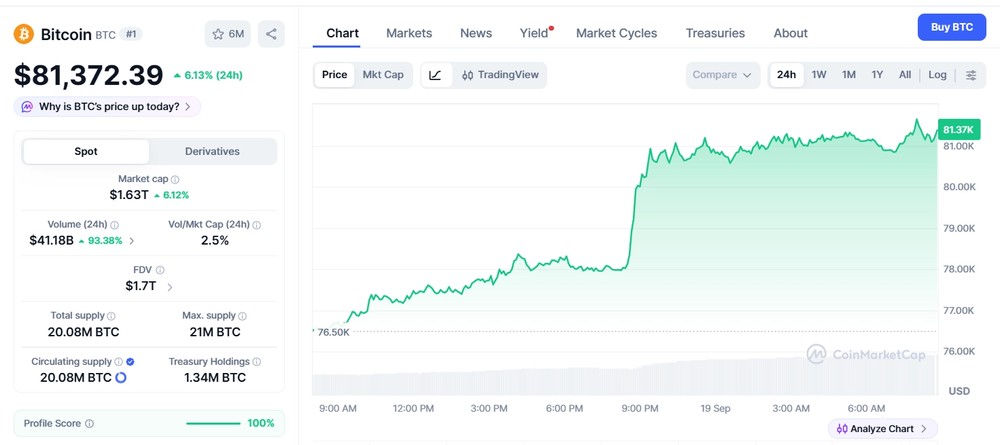Viewport: 1000px width, 445px height.
Task: Switch to TradingView candlestick chart
Action: tap(500, 75)
